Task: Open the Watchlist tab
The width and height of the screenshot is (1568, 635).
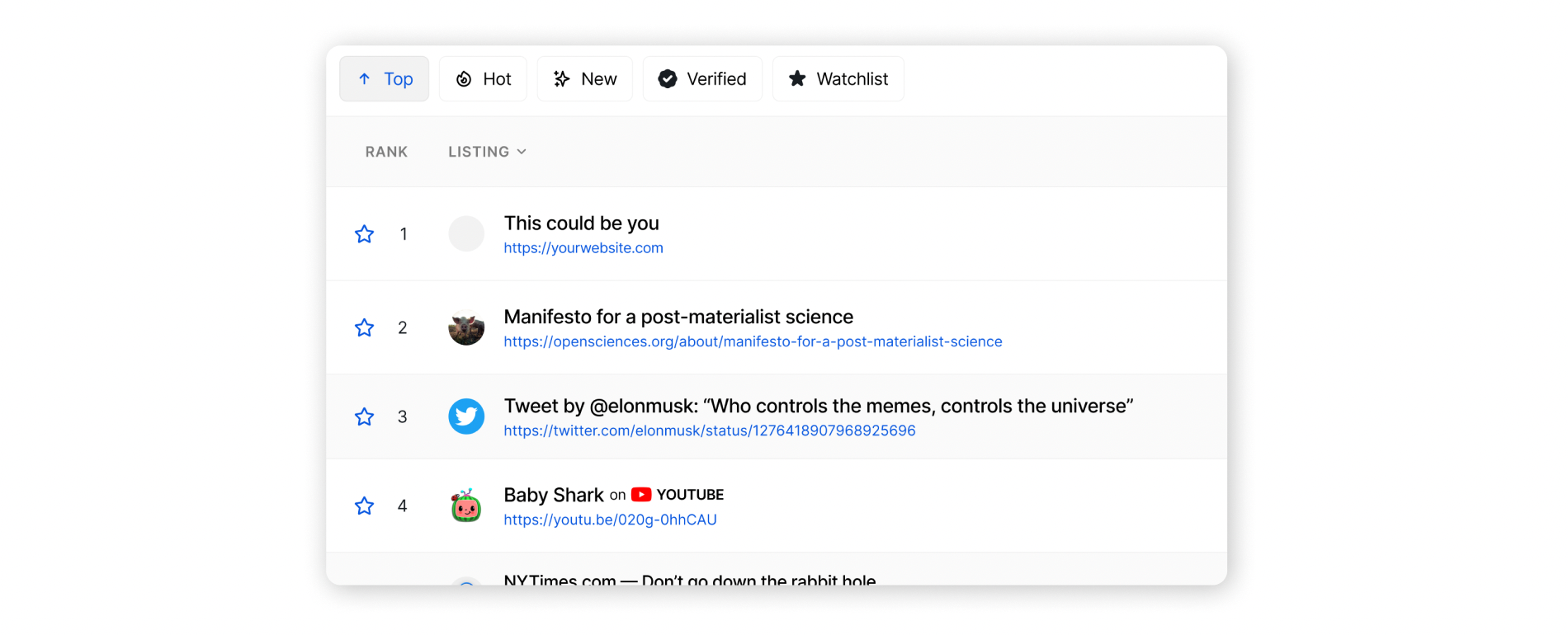Action: click(838, 79)
